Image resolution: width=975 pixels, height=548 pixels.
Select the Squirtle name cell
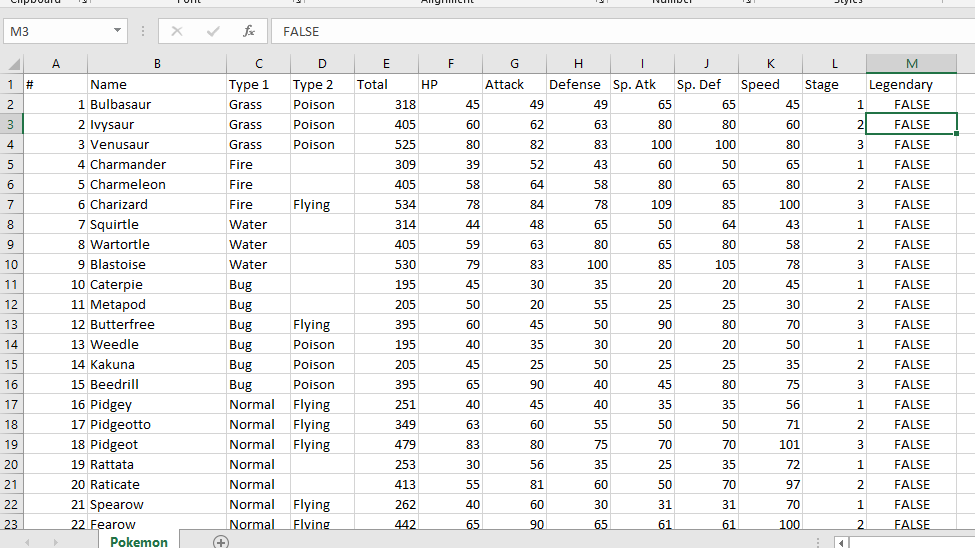(x=157, y=224)
